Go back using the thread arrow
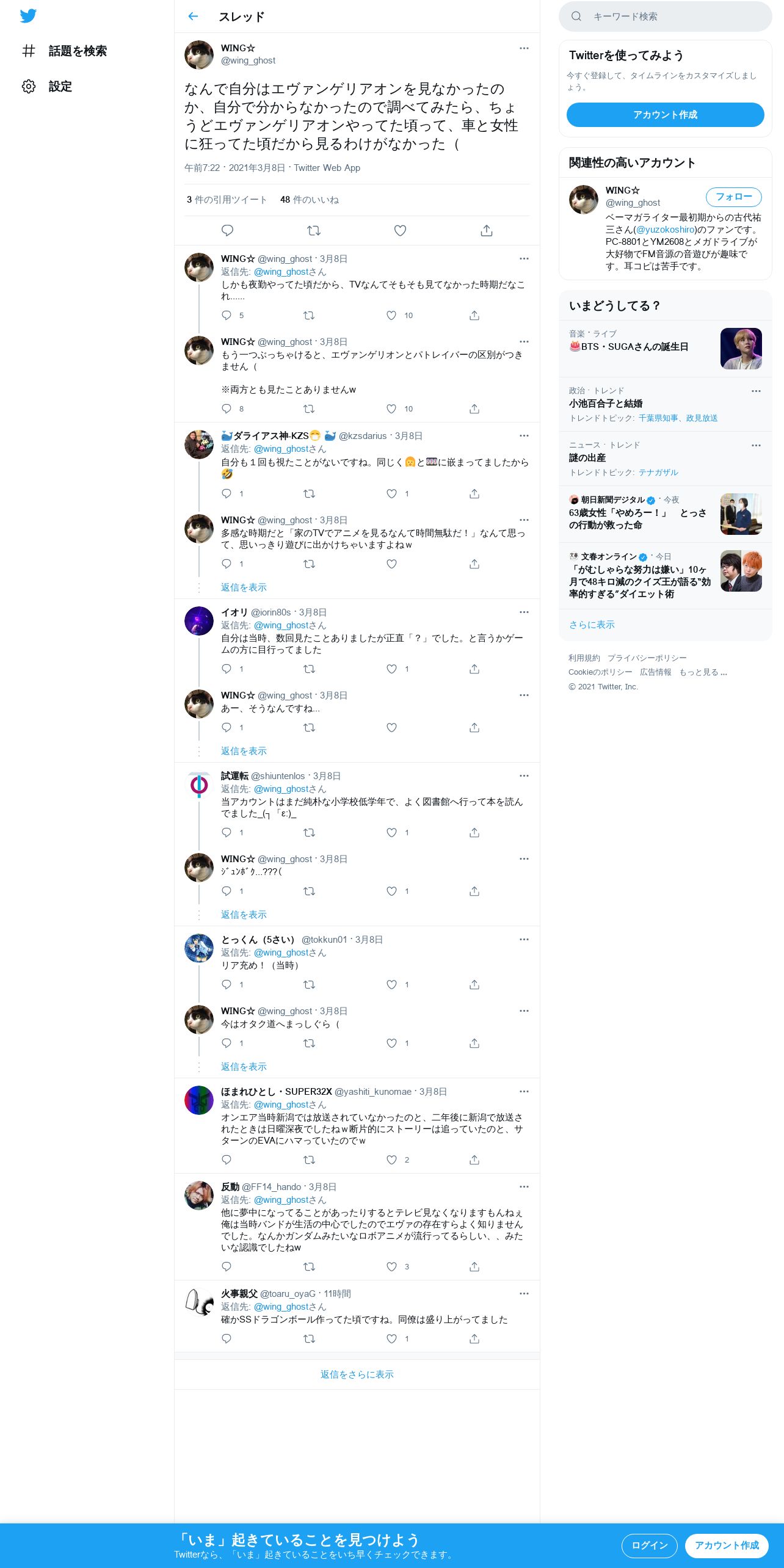The image size is (784, 1568). (193, 16)
